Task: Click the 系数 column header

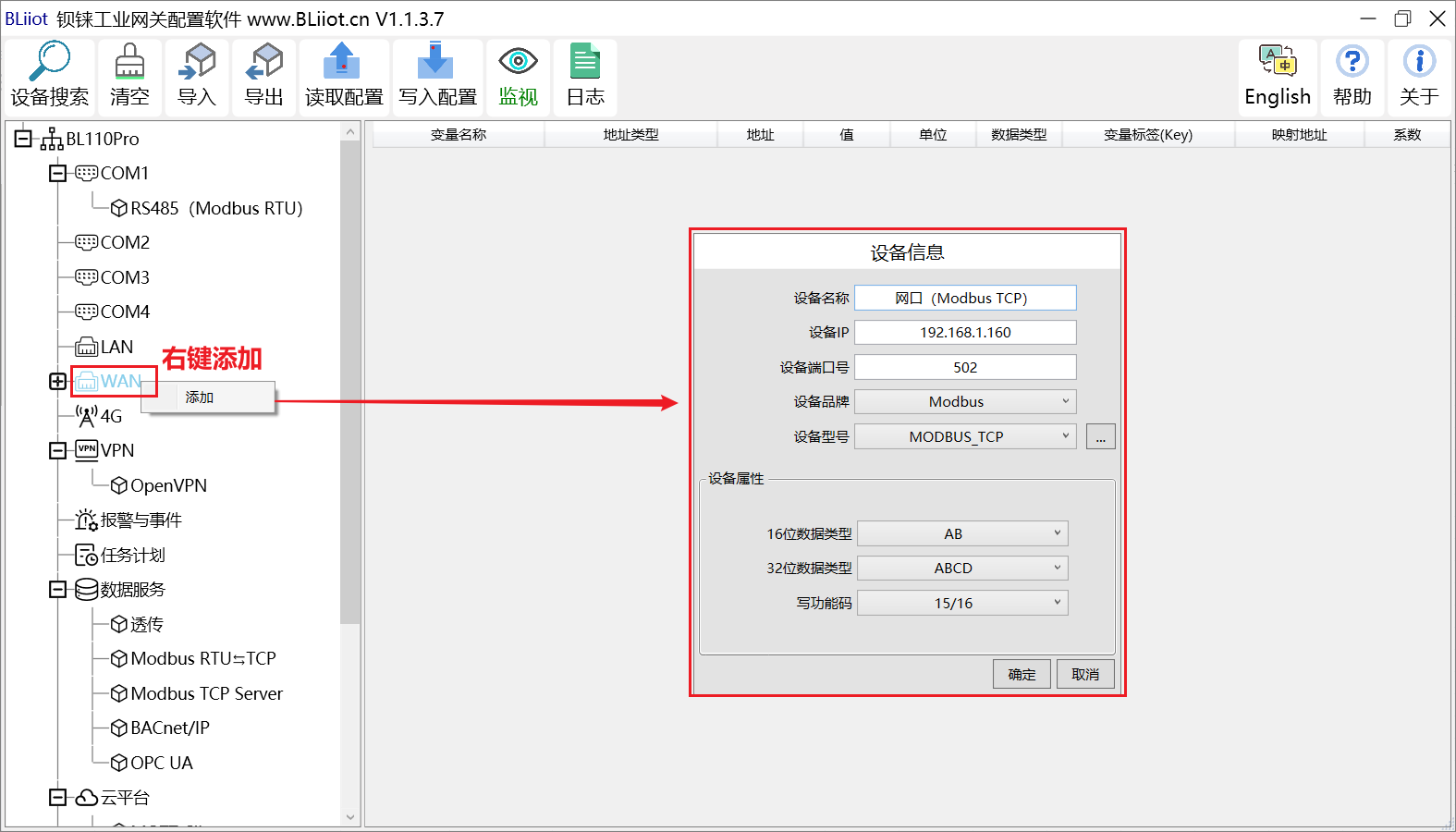Action: [1407, 135]
